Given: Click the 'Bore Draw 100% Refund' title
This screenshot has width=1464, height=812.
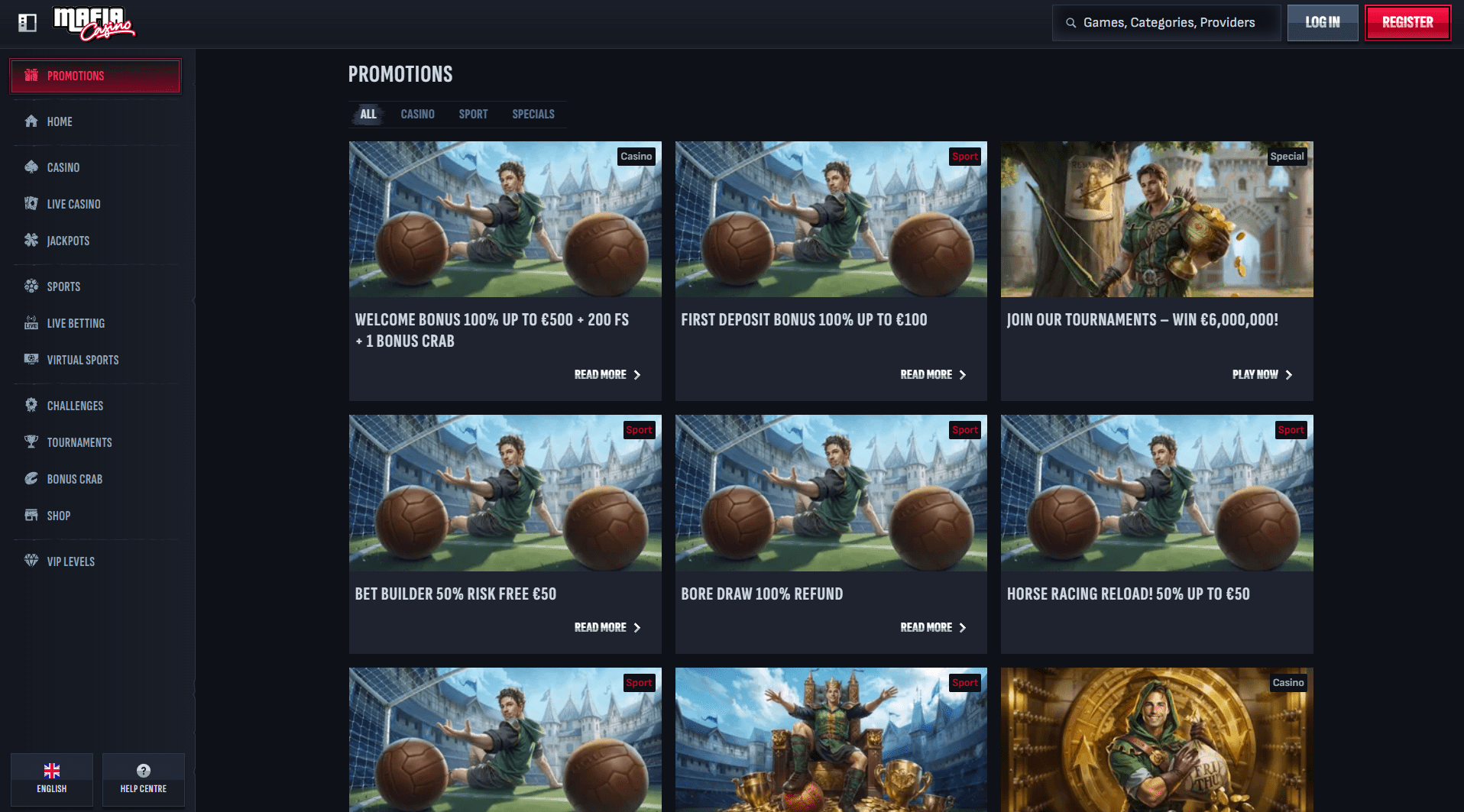Looking at the screenshot, I should pos(762,594).
